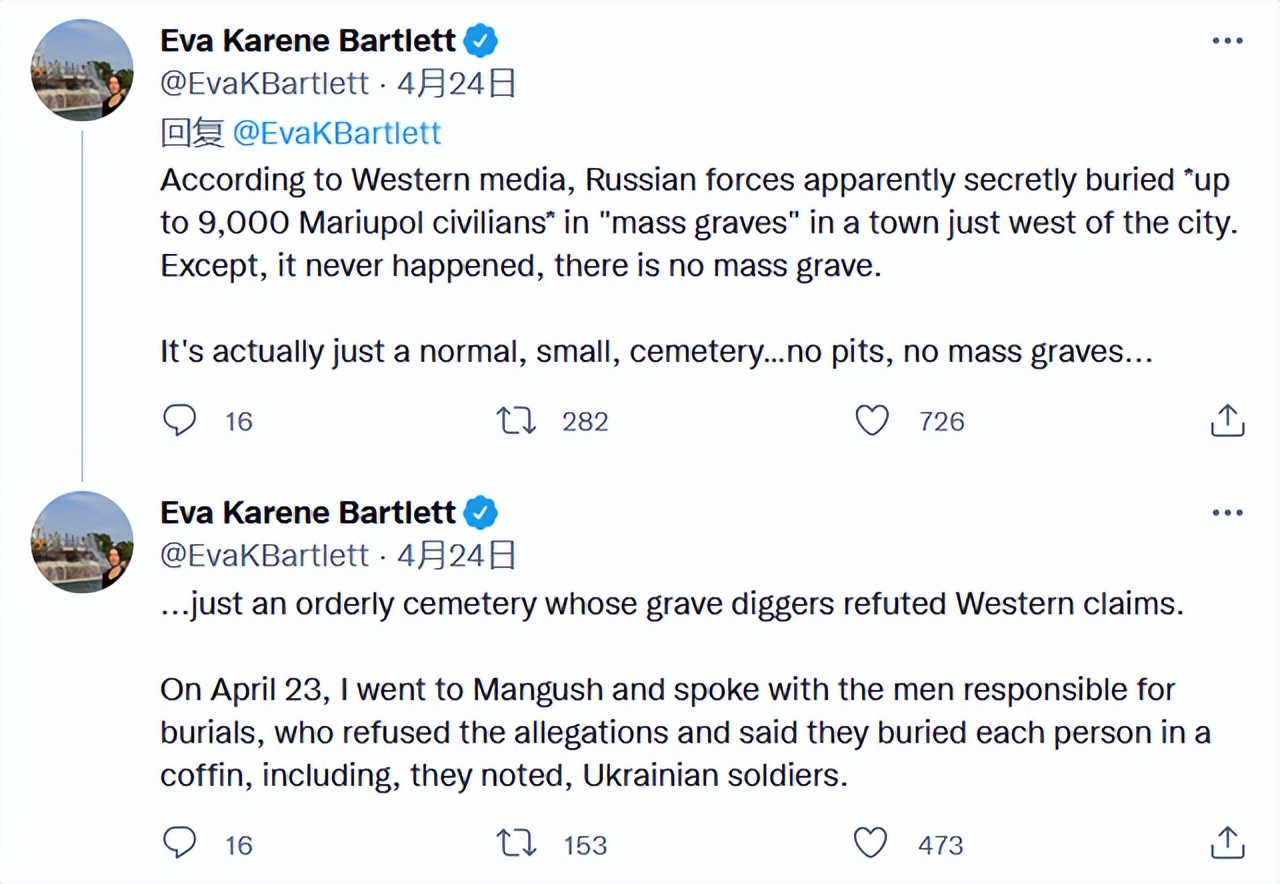Viewport: 1280px width, 884px height.
Task: Open more options menu on second tweet
Action: [1227, 514]
